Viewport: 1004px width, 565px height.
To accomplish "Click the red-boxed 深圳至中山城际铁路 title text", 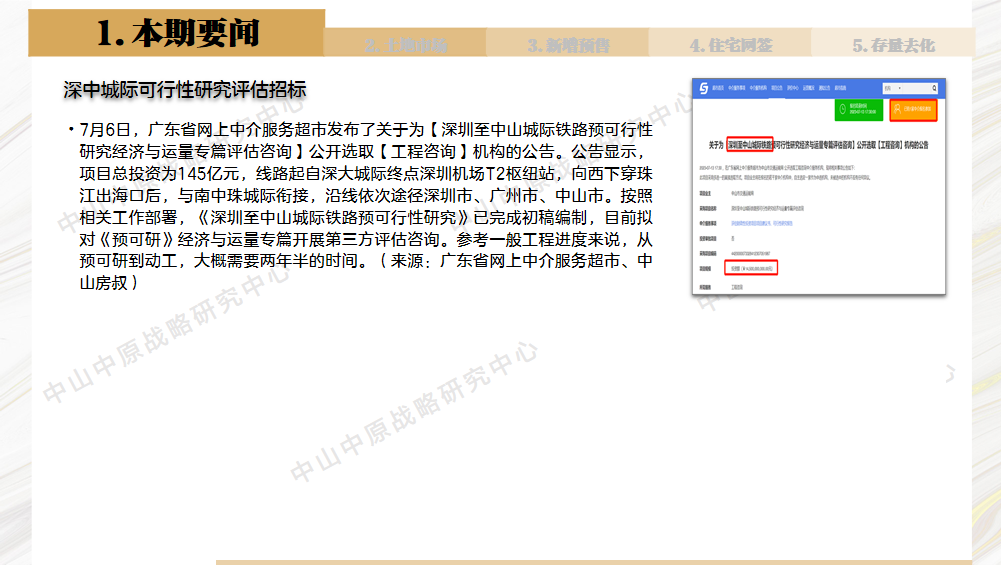I will (750, 144).
